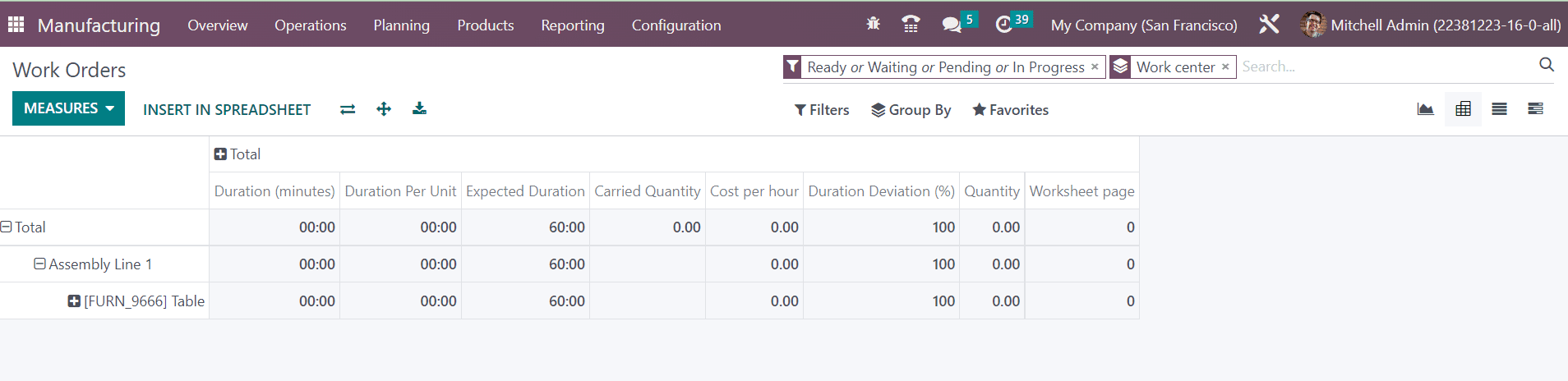
Task: Open the VoIP phone icon
Action: click(911, 24)
